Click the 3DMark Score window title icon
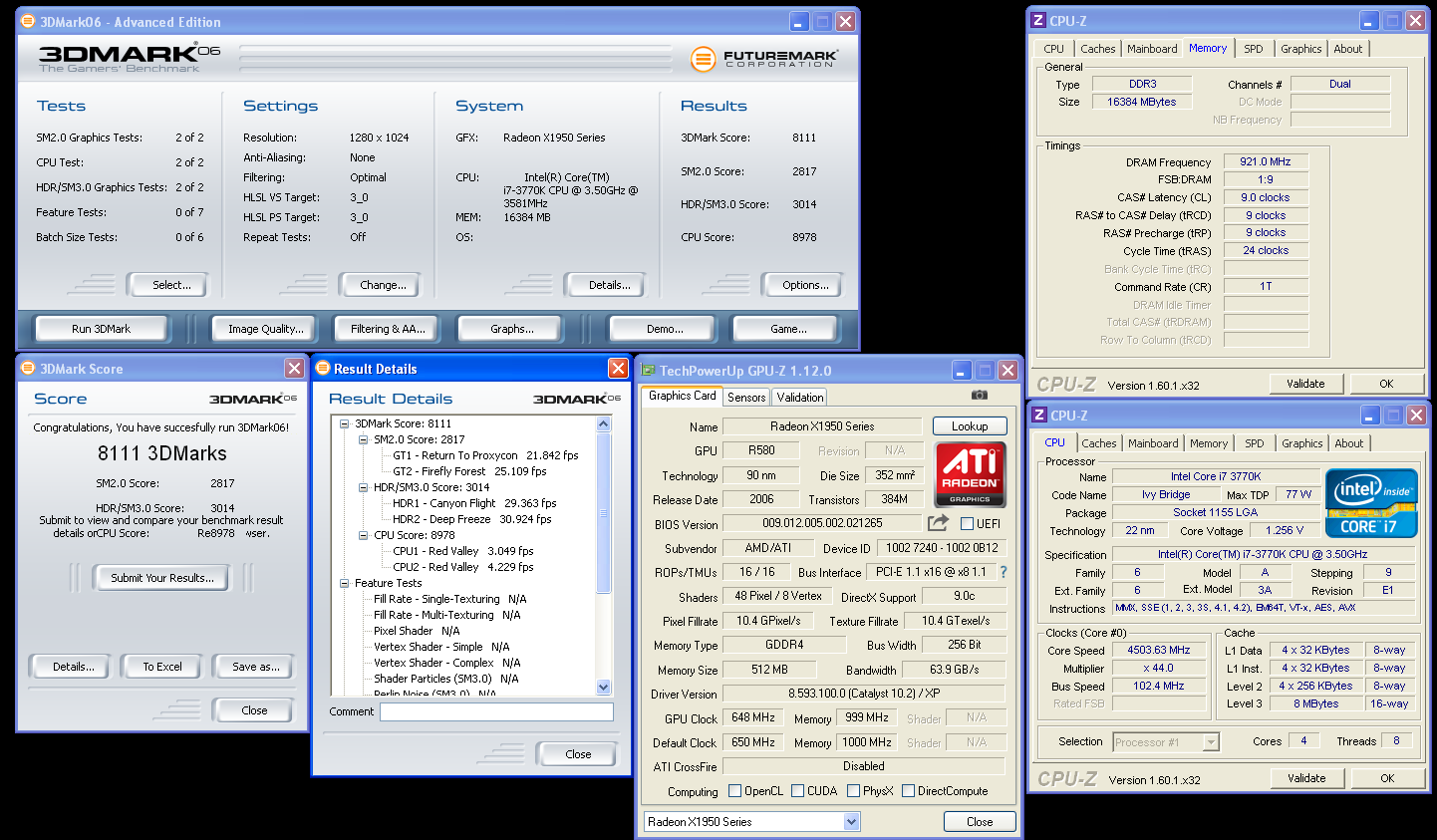1437x840 pixels. click(x=28, y=368)
